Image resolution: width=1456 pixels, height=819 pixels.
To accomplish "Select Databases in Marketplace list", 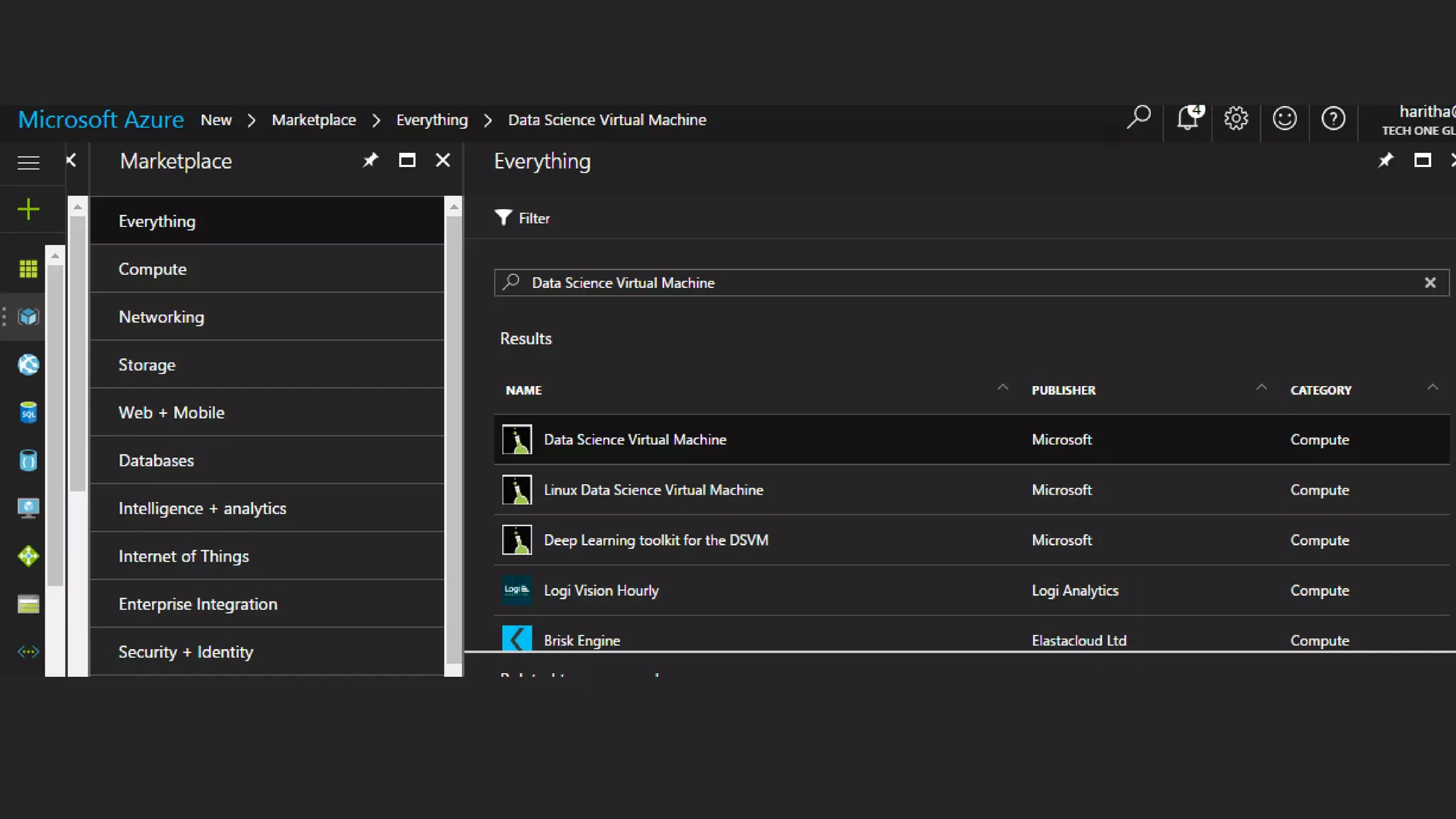I will coord(156,461).
